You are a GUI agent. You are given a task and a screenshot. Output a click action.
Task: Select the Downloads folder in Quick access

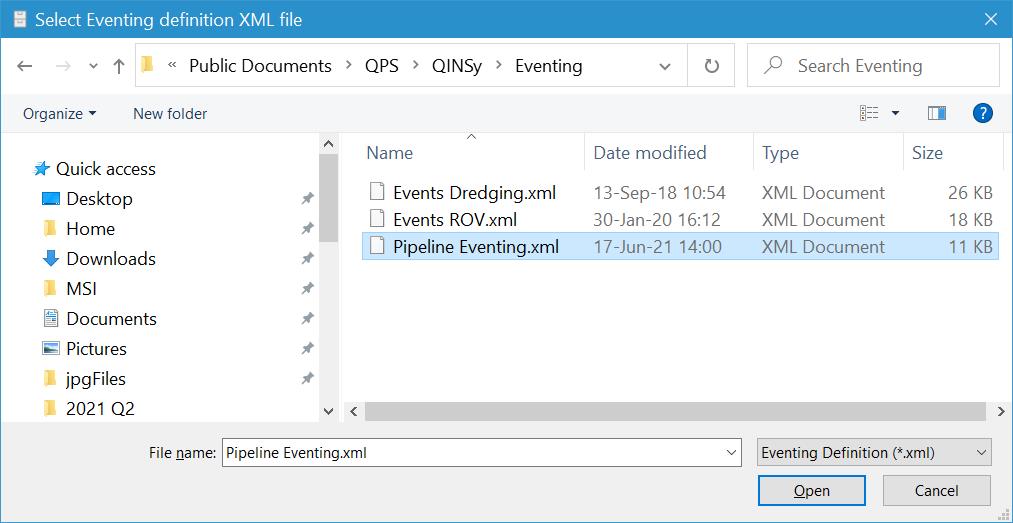(110, 258)
